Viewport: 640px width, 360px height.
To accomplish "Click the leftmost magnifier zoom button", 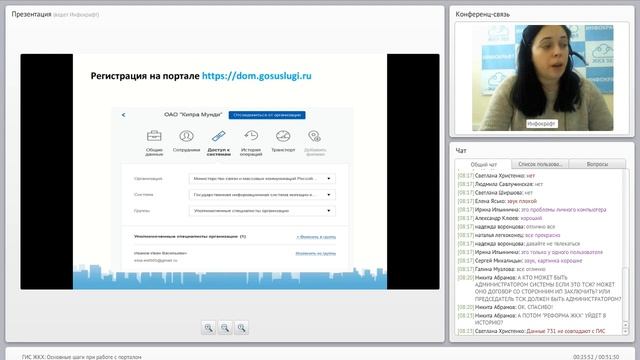I will pos(209,327).
